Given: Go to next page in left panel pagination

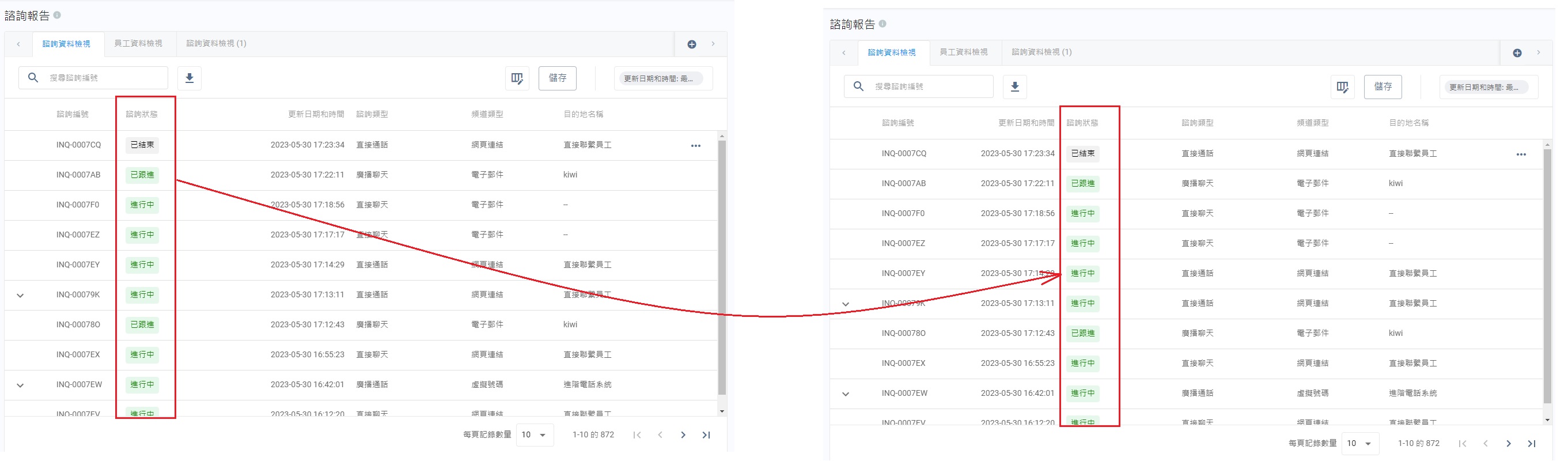Looking at the screenshot, I should tap(683, 435).
